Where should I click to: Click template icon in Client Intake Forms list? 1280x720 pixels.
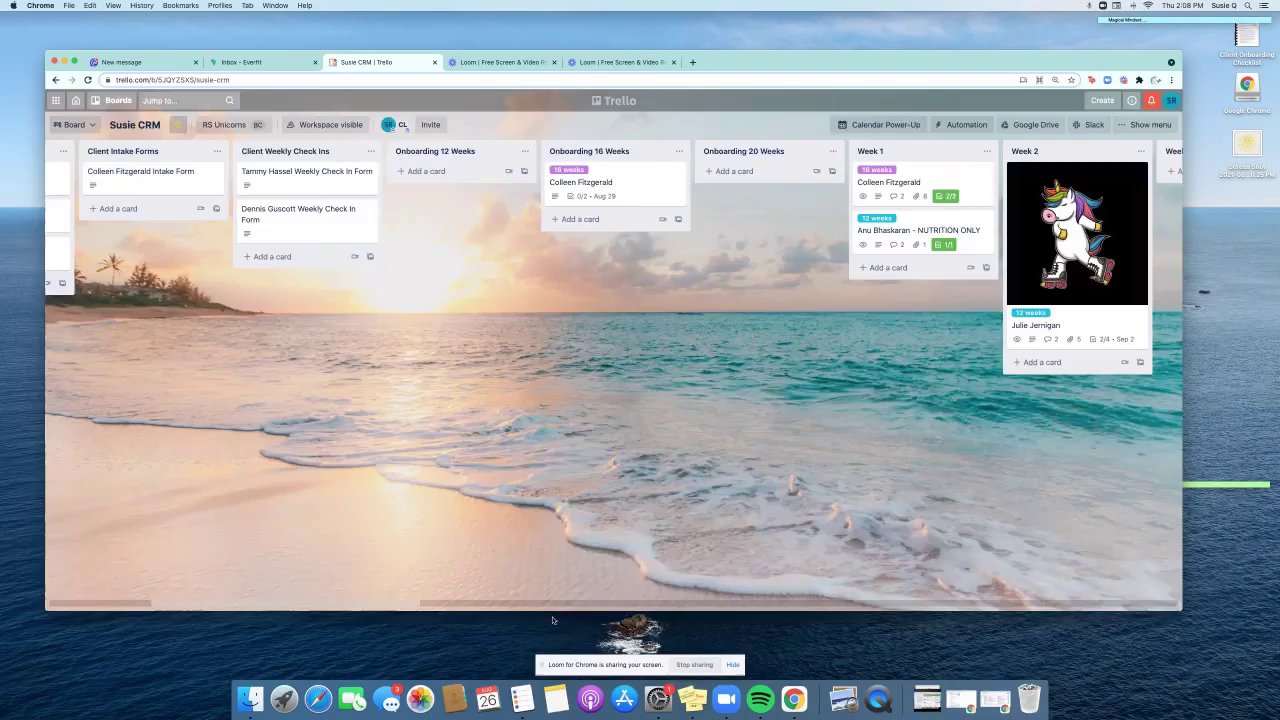pos(216,209)
